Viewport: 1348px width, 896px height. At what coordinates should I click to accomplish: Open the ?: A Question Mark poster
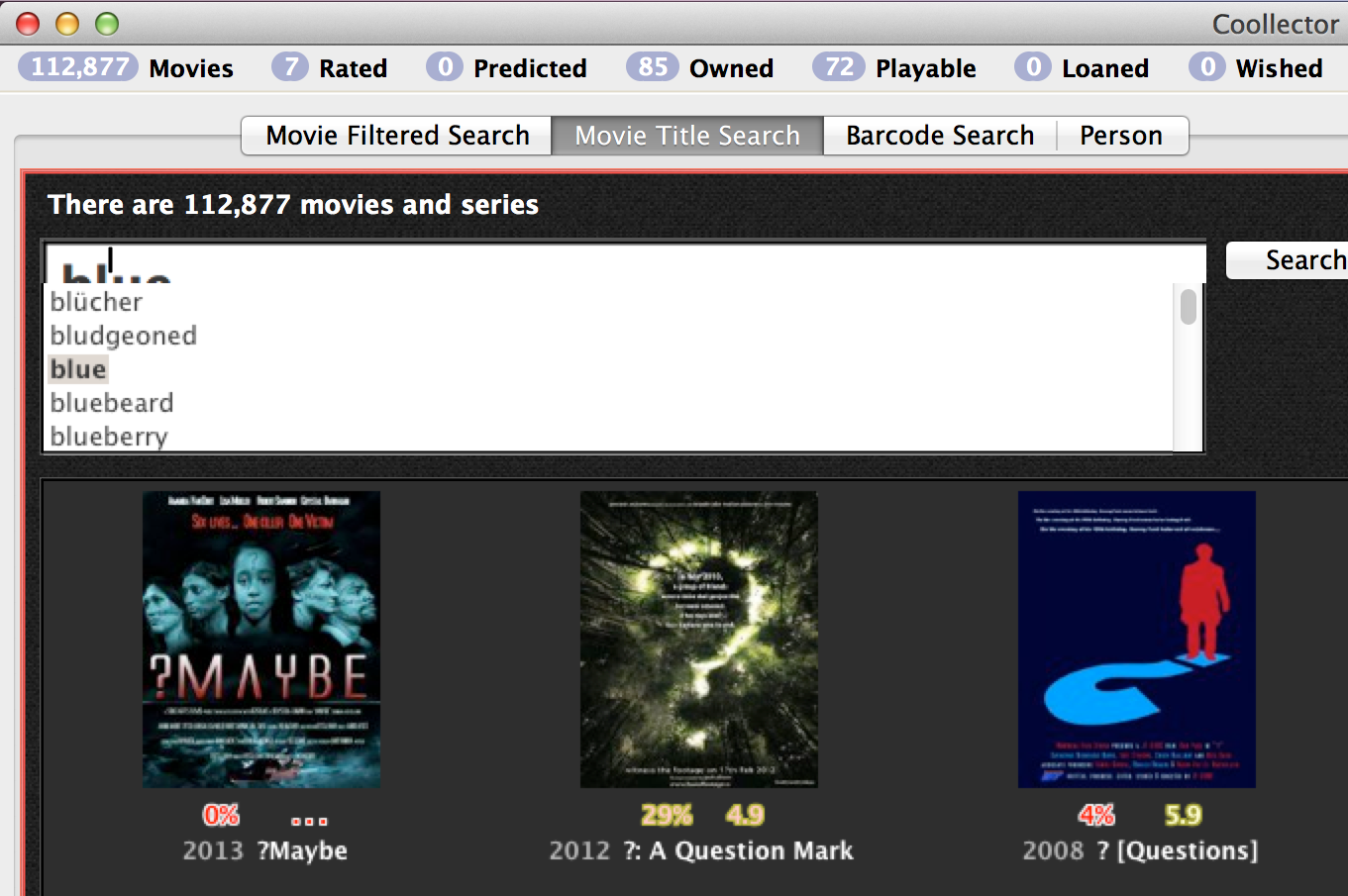(x=699, y=640)
